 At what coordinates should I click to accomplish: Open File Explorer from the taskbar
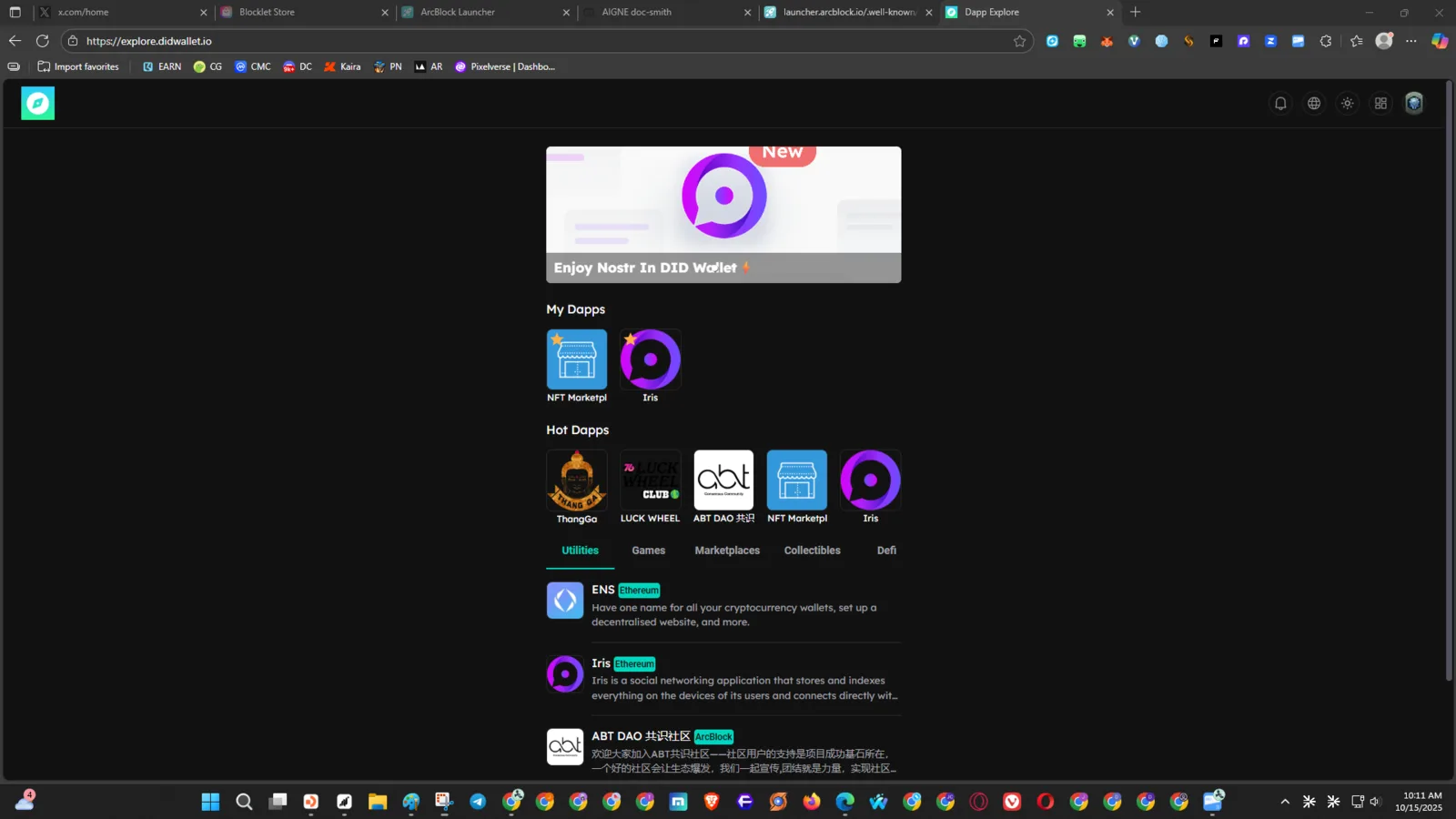[x=378, y=802]
